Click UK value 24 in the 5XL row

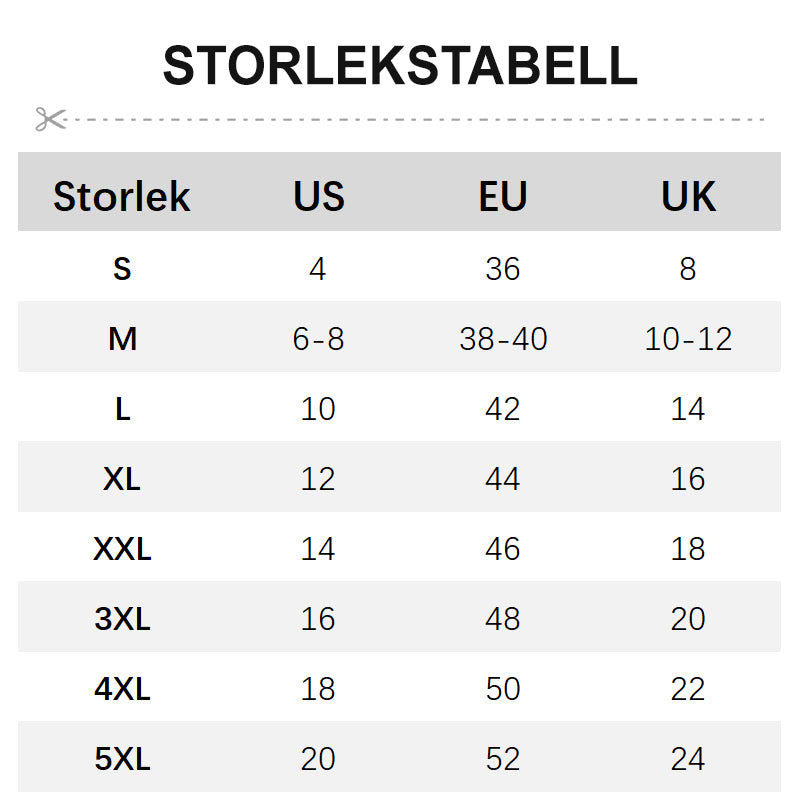pos(688,759)
